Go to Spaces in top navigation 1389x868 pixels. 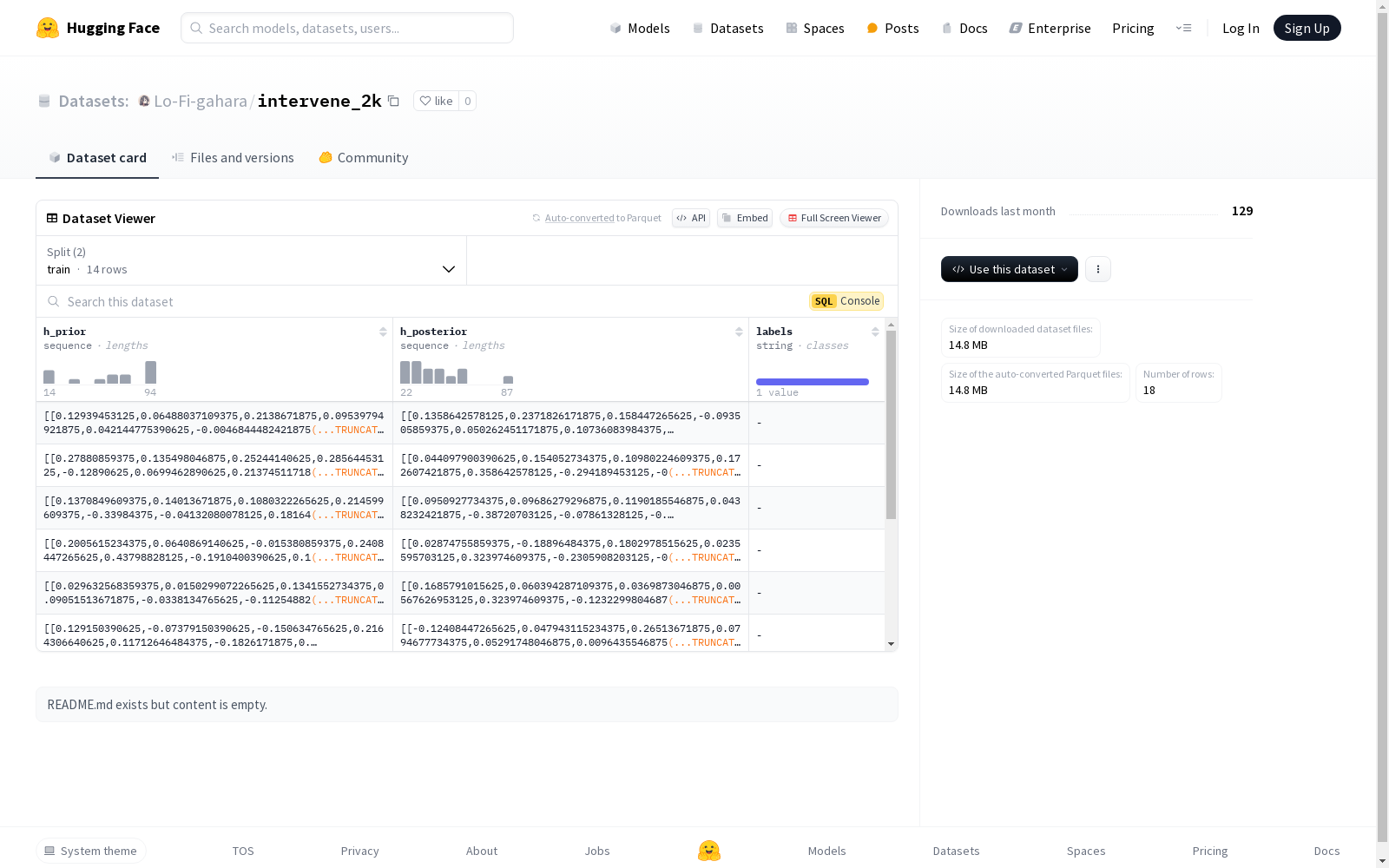(814, 28)
